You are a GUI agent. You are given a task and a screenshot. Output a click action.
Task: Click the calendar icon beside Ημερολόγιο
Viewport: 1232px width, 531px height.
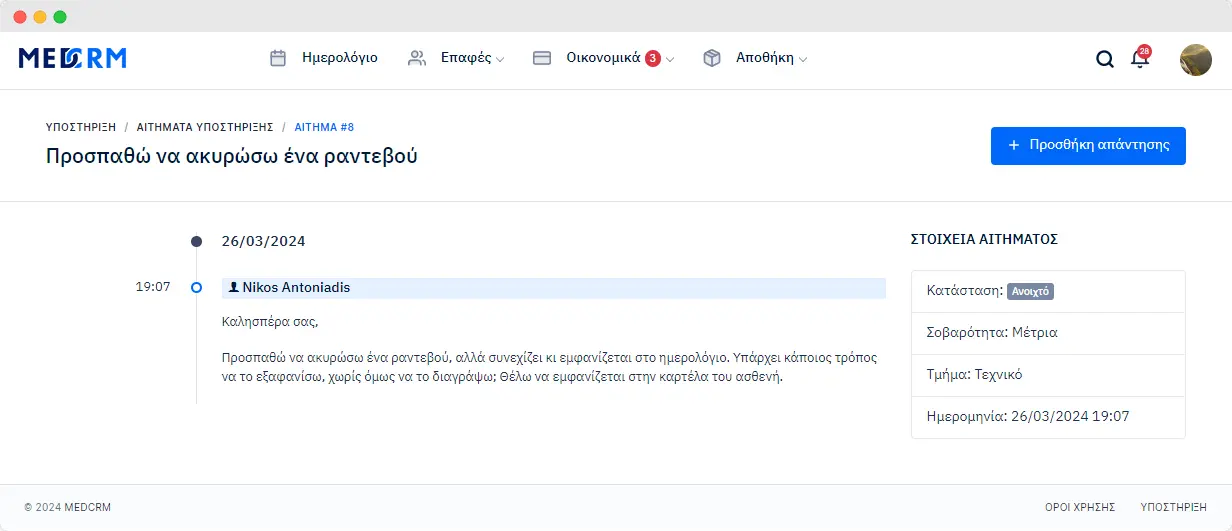click(x=278, y=58)
